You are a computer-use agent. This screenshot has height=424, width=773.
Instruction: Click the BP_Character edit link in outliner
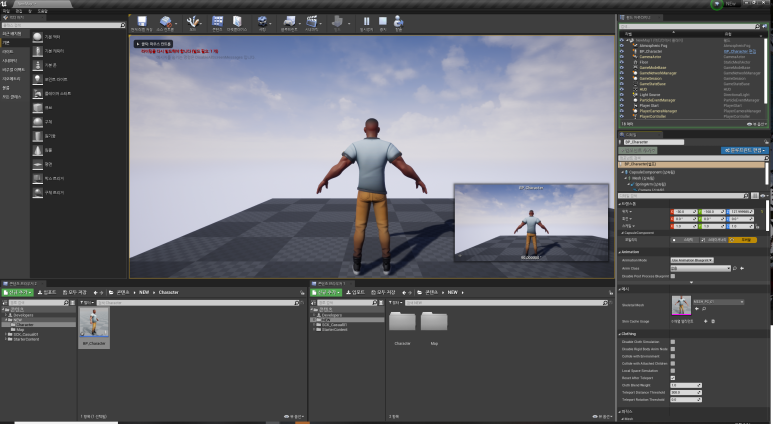coord(739,51)
